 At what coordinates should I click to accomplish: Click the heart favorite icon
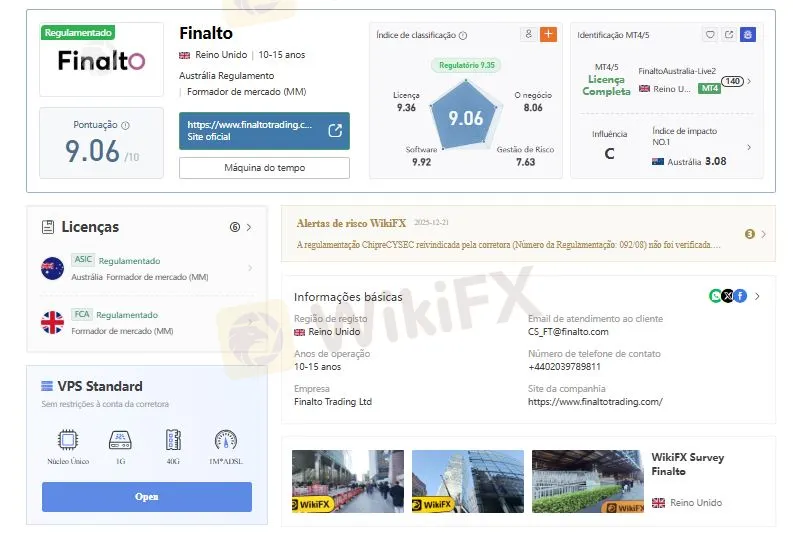[710, 34]
